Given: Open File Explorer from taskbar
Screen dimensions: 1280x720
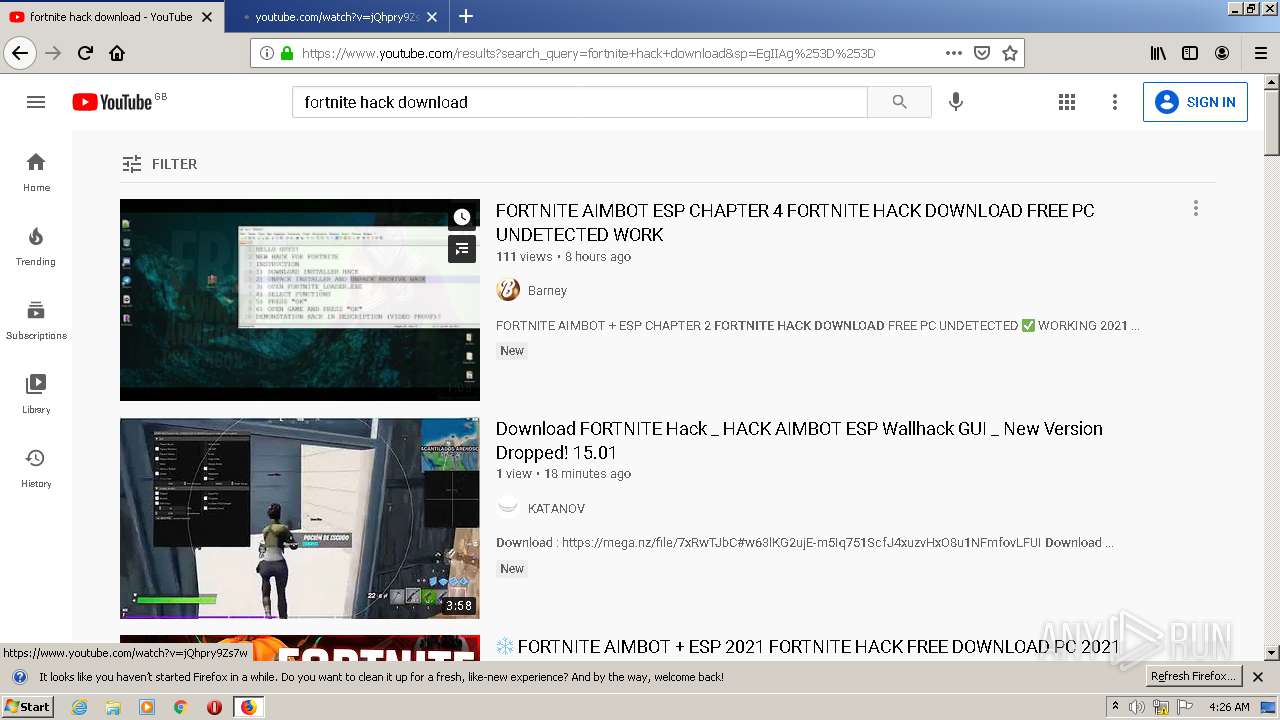Looking at the screenshot, I should click(113, 707).
